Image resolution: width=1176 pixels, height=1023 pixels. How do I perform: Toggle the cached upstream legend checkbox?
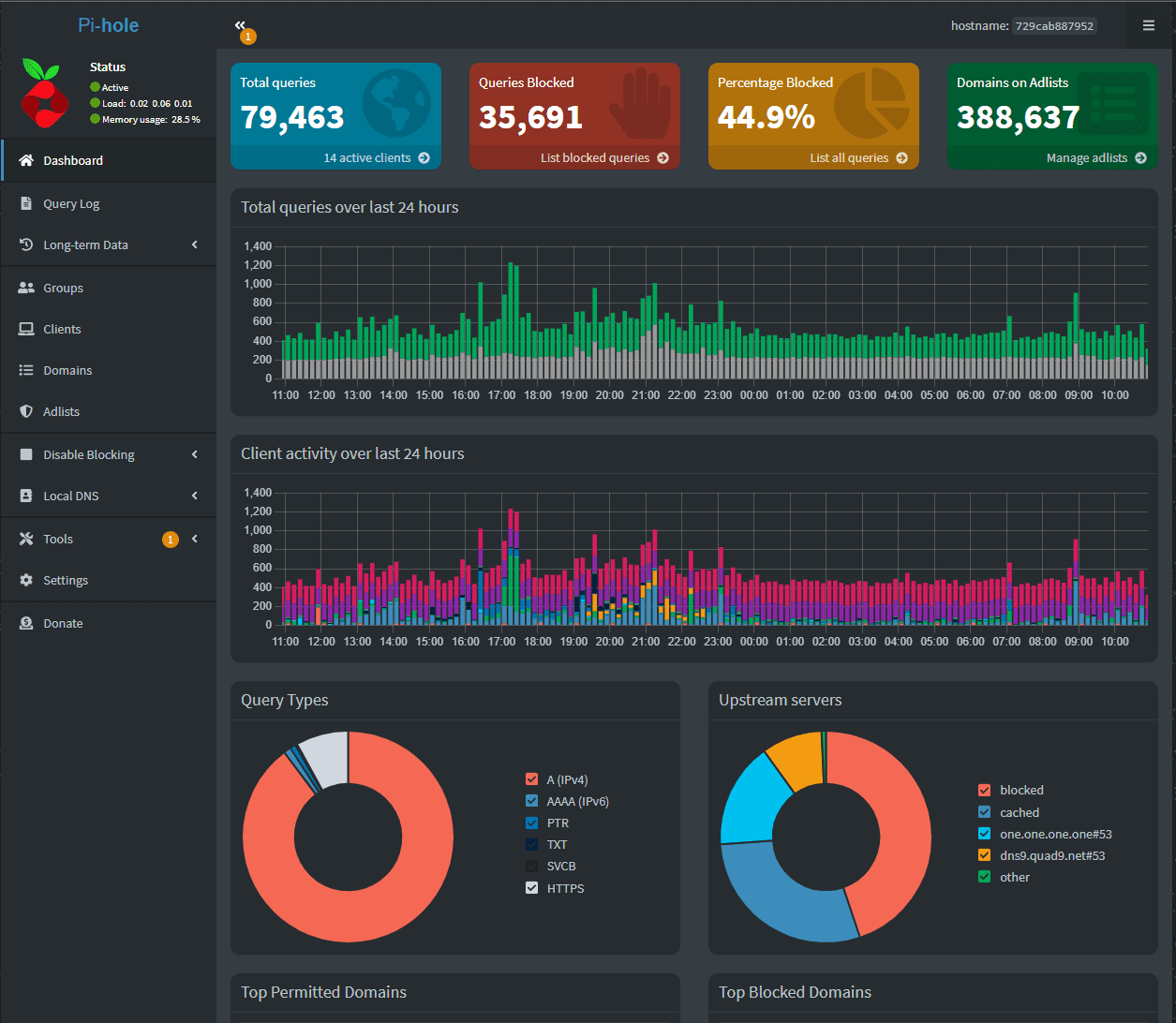pyautogui.click(x=984, y=812)
